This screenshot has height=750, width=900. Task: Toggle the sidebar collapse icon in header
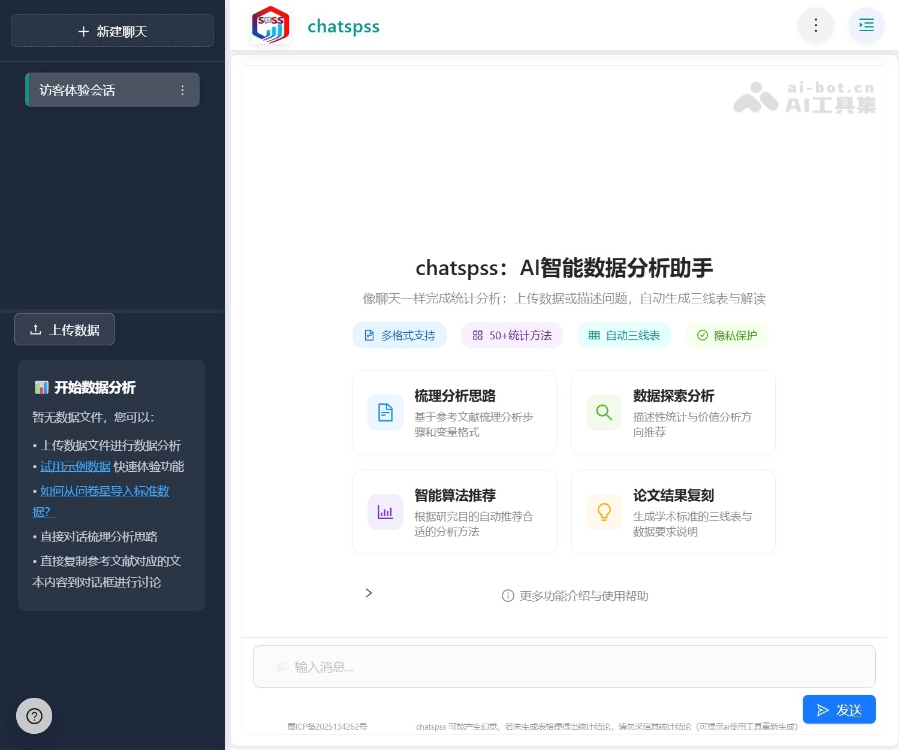point(866,25)
